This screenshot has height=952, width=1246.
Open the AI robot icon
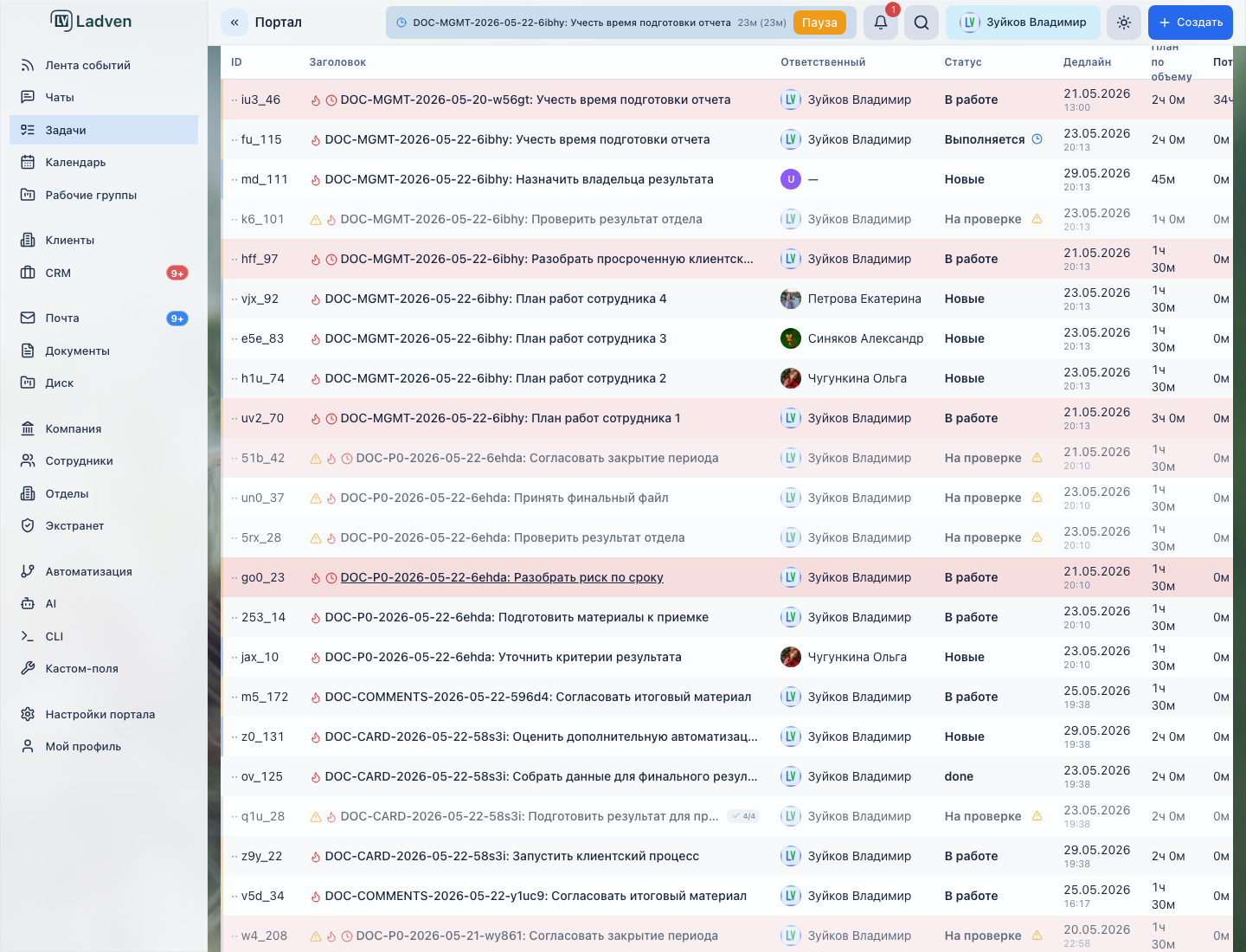click(28, 603)
